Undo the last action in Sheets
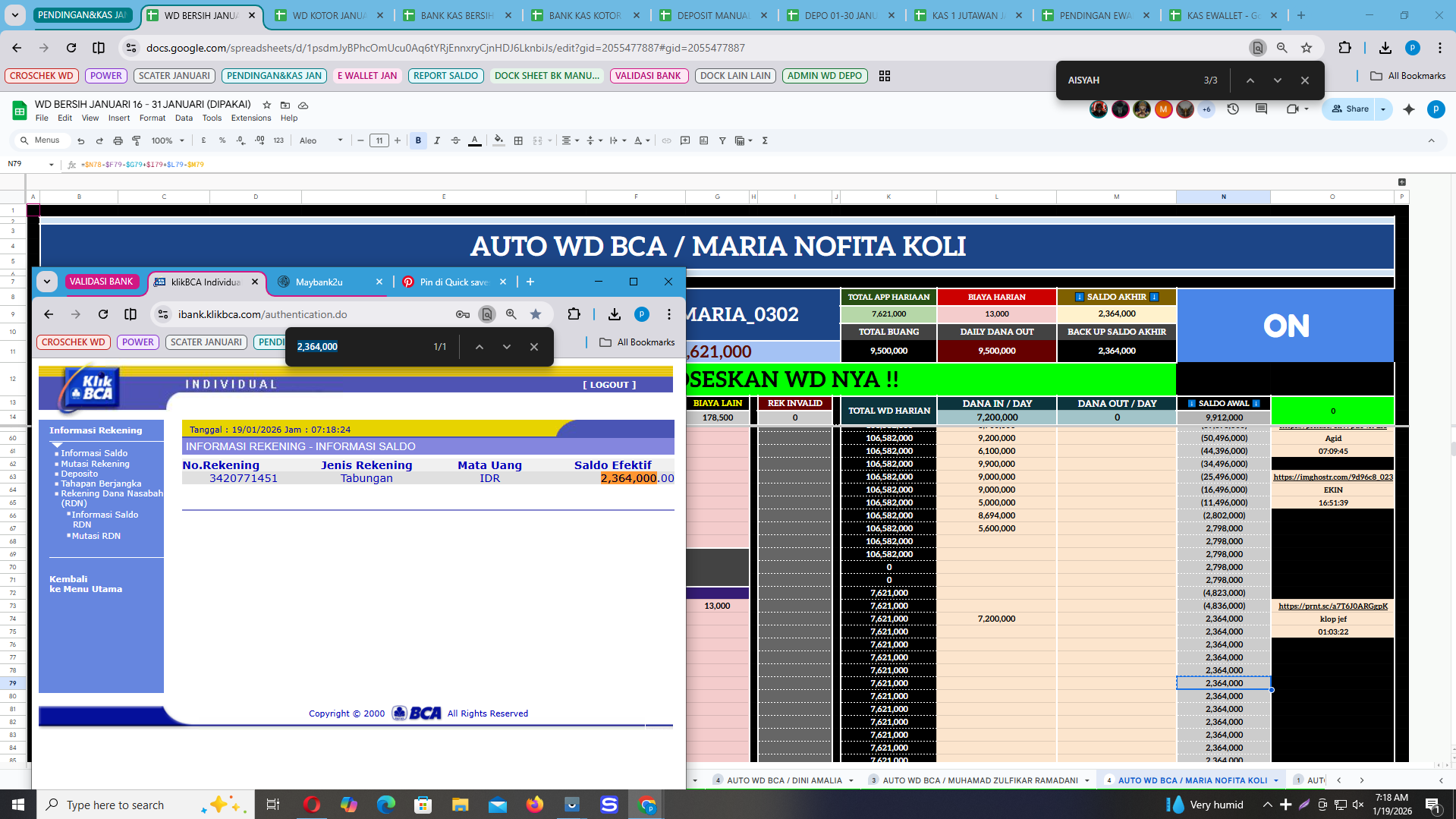This screenshot has width=1456, height=819. pos(80,140)
